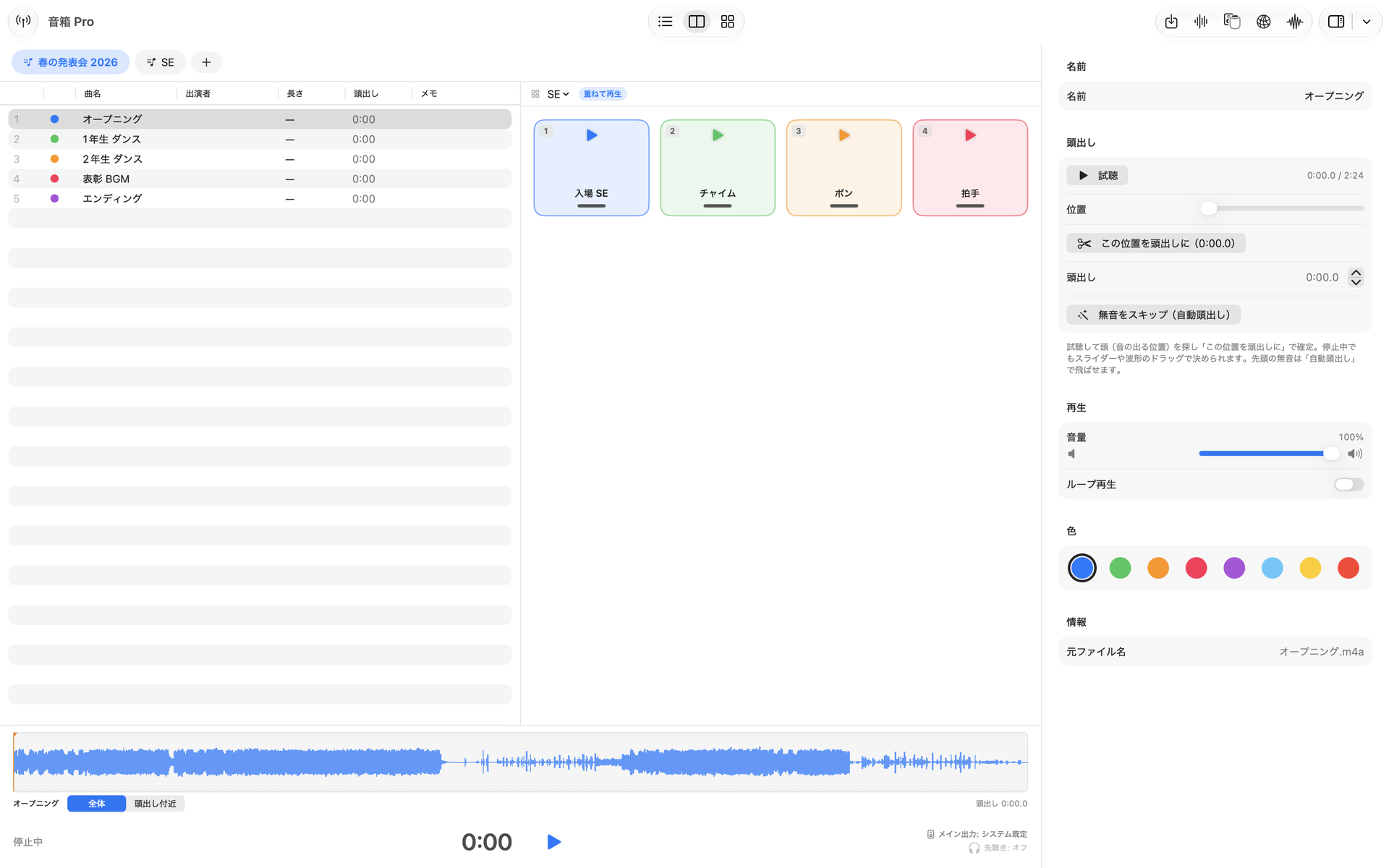This screenshot has width=1389, height=868.
Task: Click the globe network icon
Action: click(1263, 22)
